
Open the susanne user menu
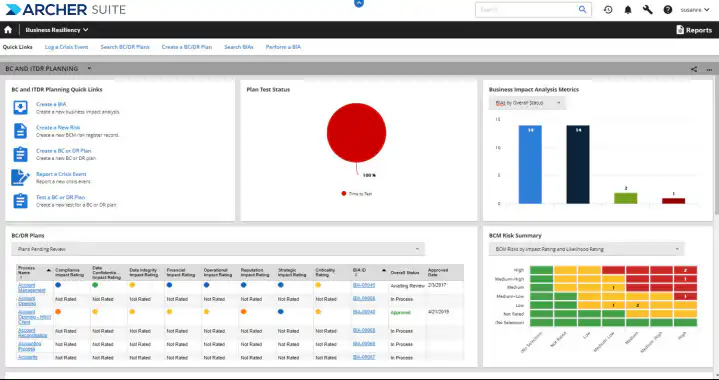pos(695,10)
